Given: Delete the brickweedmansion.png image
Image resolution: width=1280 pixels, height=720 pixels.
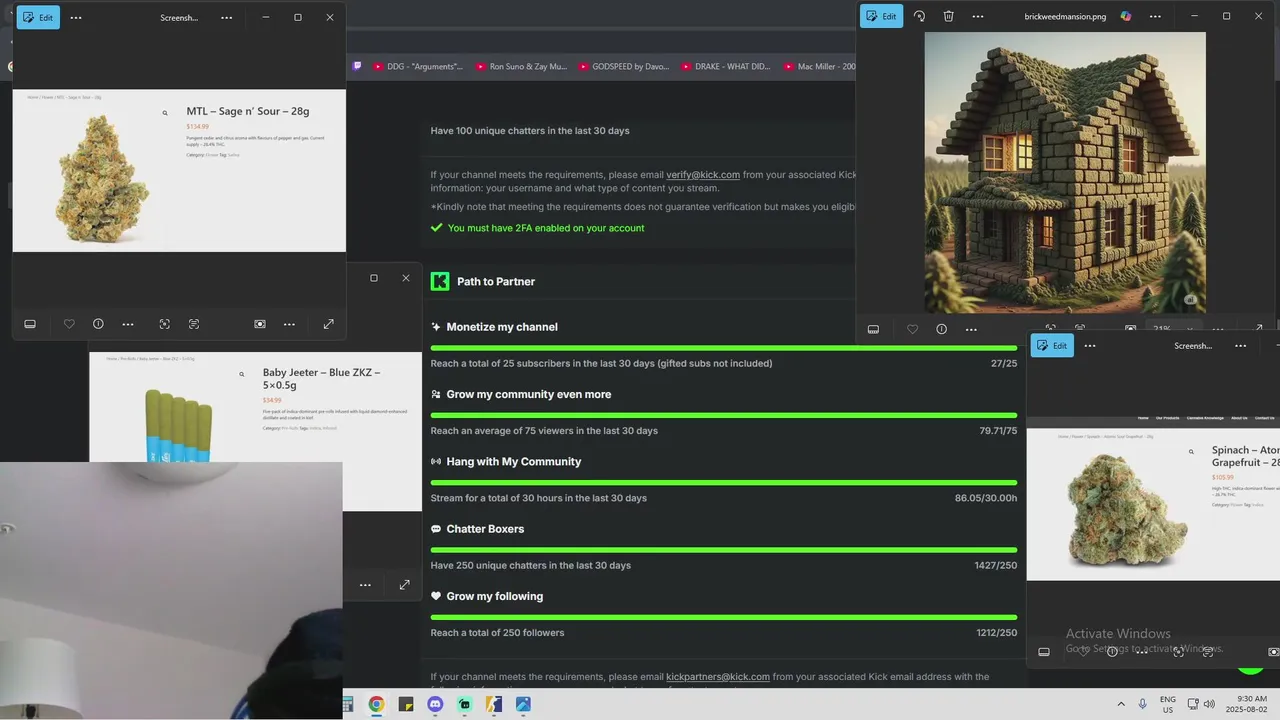Looking at the screenshot, I should (948, 16).
